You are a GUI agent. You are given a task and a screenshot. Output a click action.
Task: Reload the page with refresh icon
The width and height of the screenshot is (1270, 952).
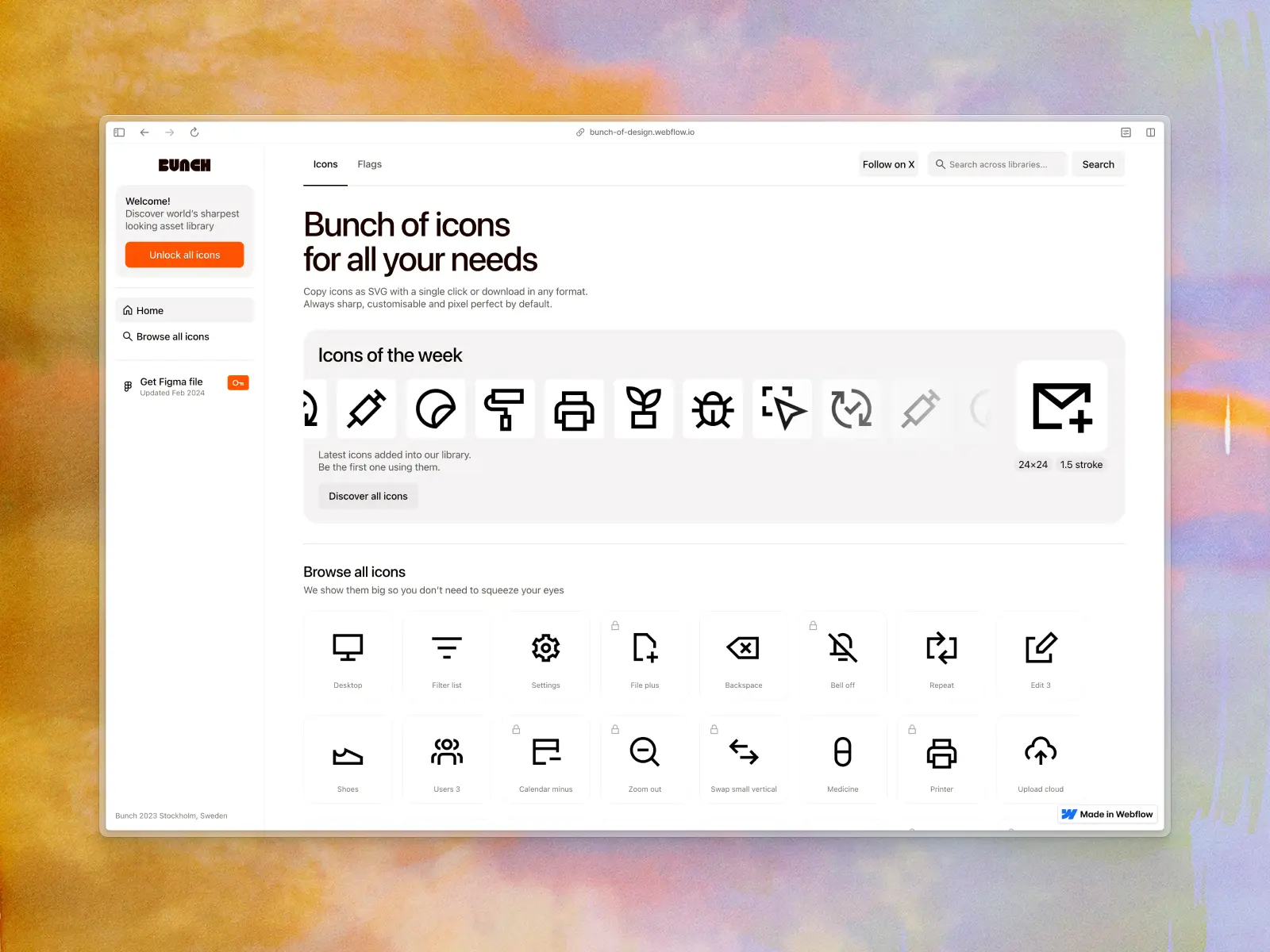[x=194, y=132]
